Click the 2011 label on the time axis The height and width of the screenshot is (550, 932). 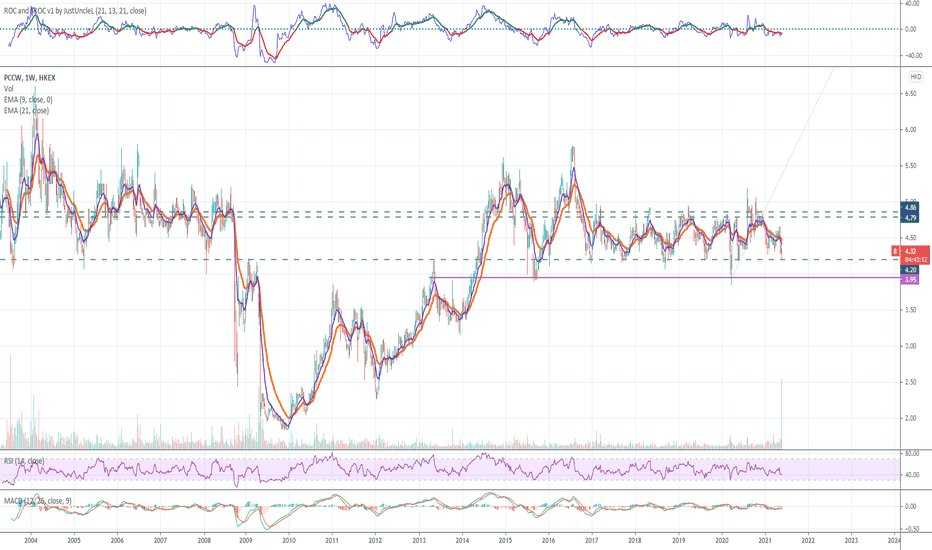coord(332,540)
